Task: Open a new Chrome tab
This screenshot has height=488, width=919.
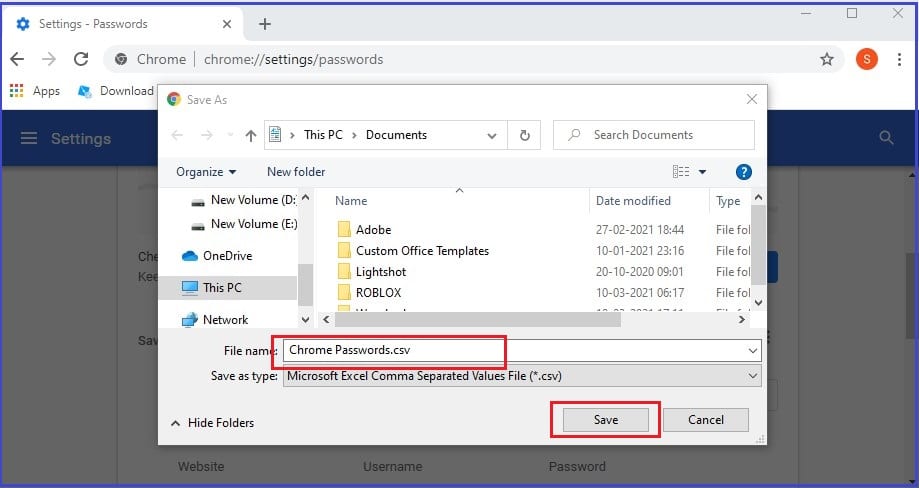Action: click(265, 24)
